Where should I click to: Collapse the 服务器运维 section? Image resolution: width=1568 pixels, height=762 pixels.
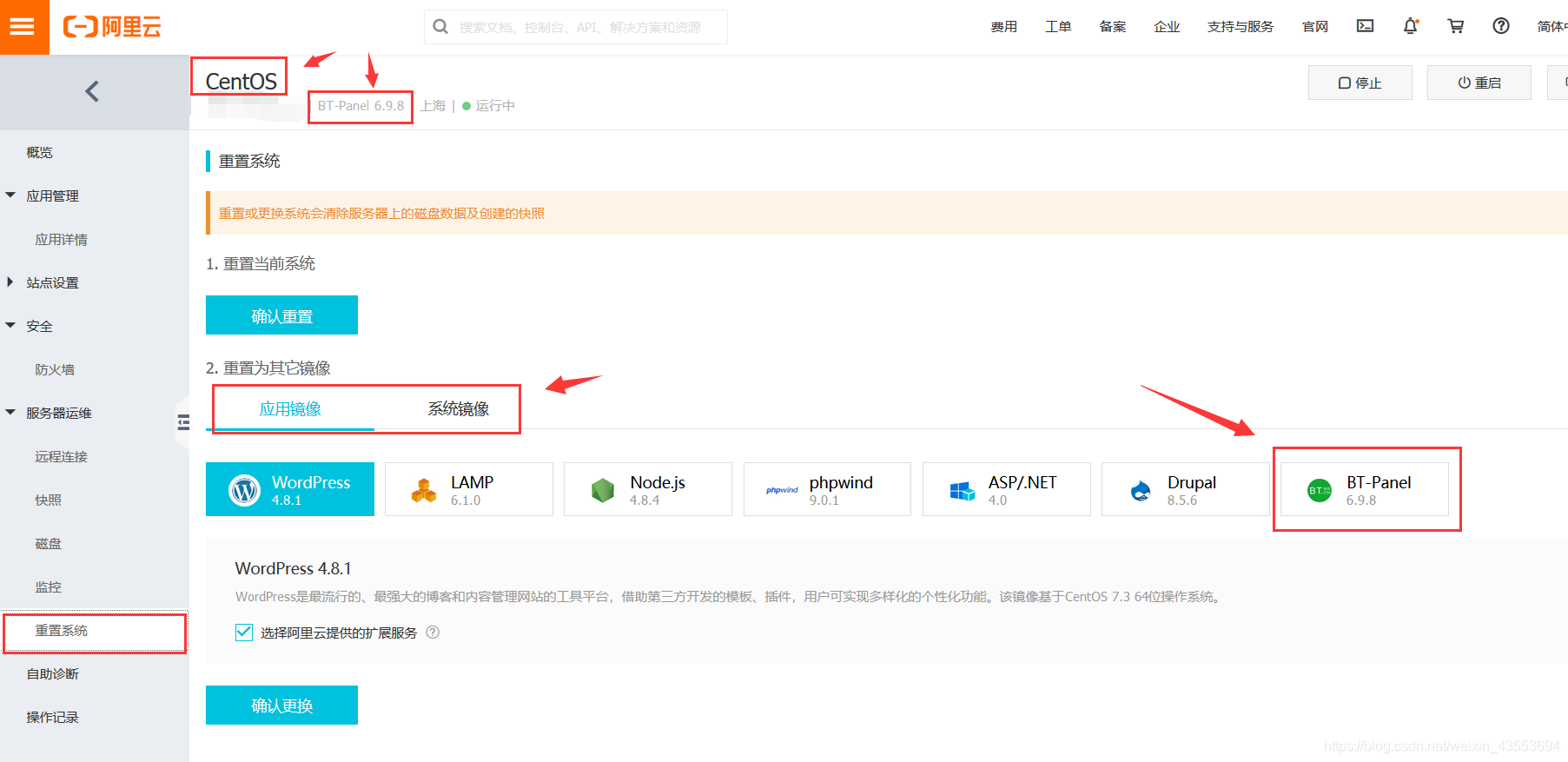point(10,413)
